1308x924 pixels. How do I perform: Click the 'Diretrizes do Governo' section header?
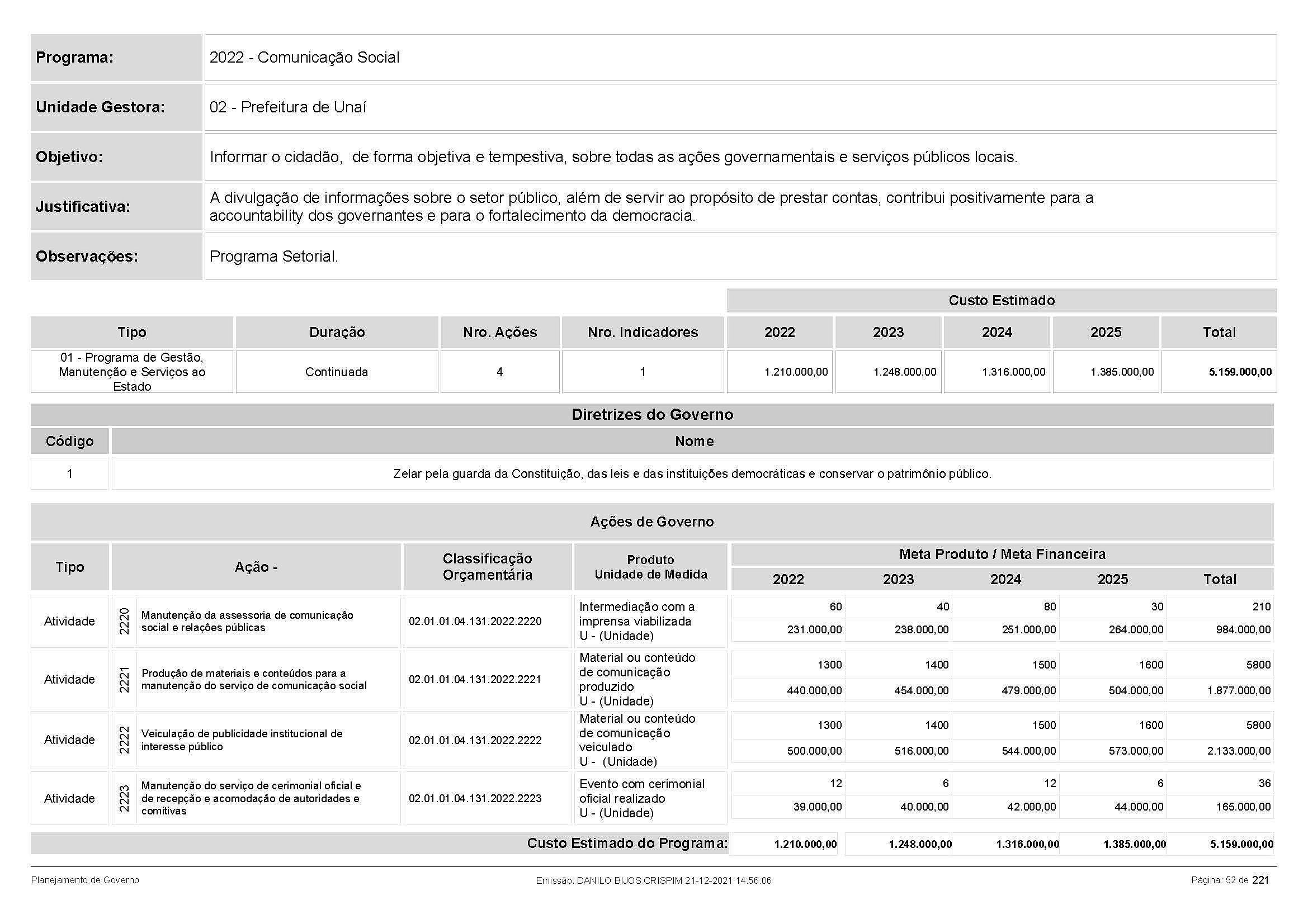pyautogui.click(x=651, y=415)
